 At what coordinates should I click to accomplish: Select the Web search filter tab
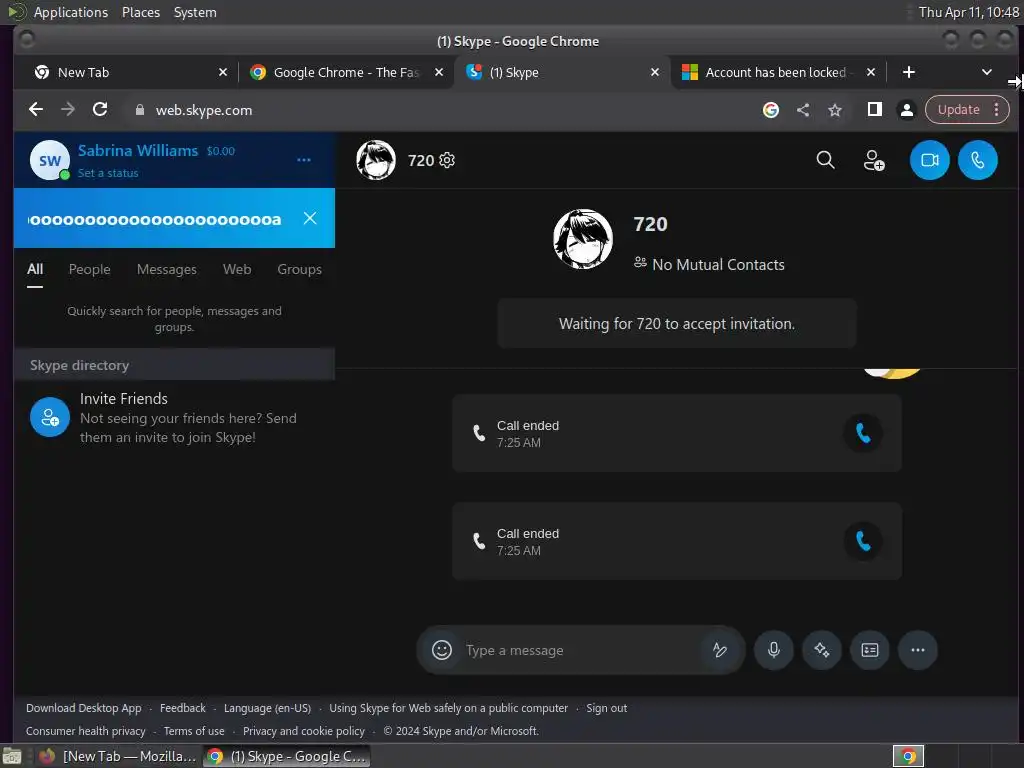(x=237, y=269)
